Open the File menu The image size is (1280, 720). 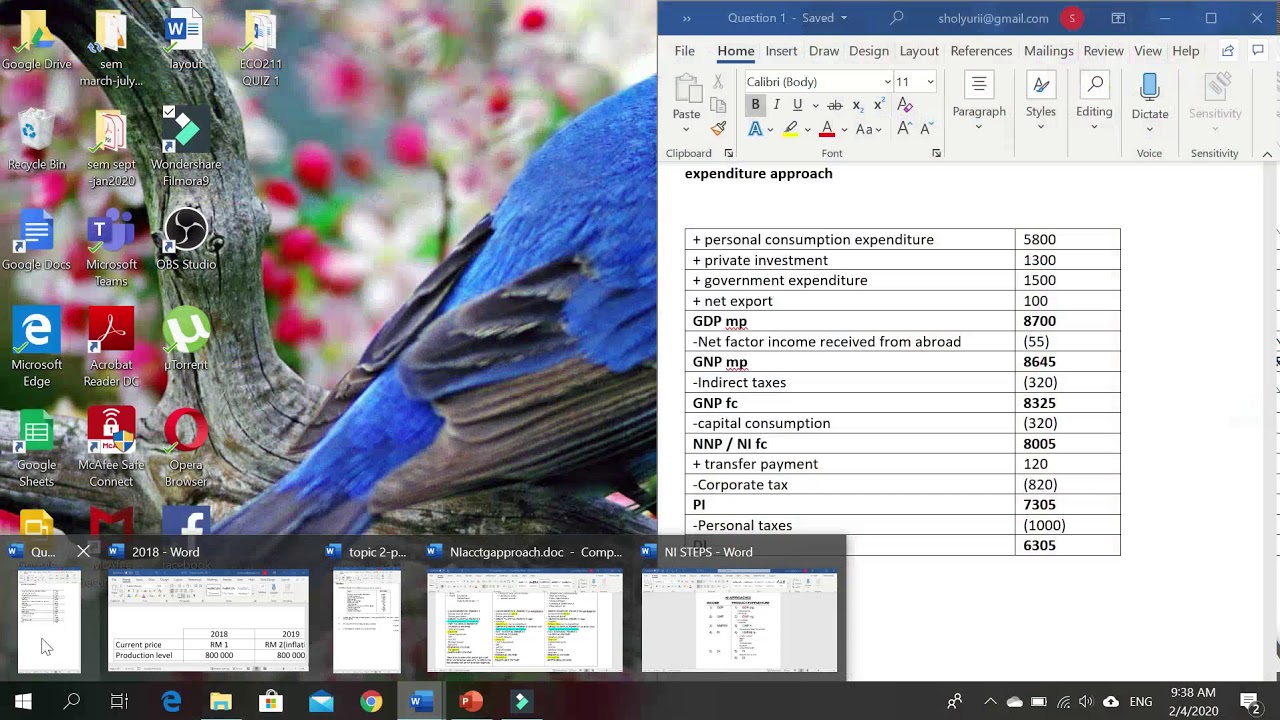click(684, 51)
